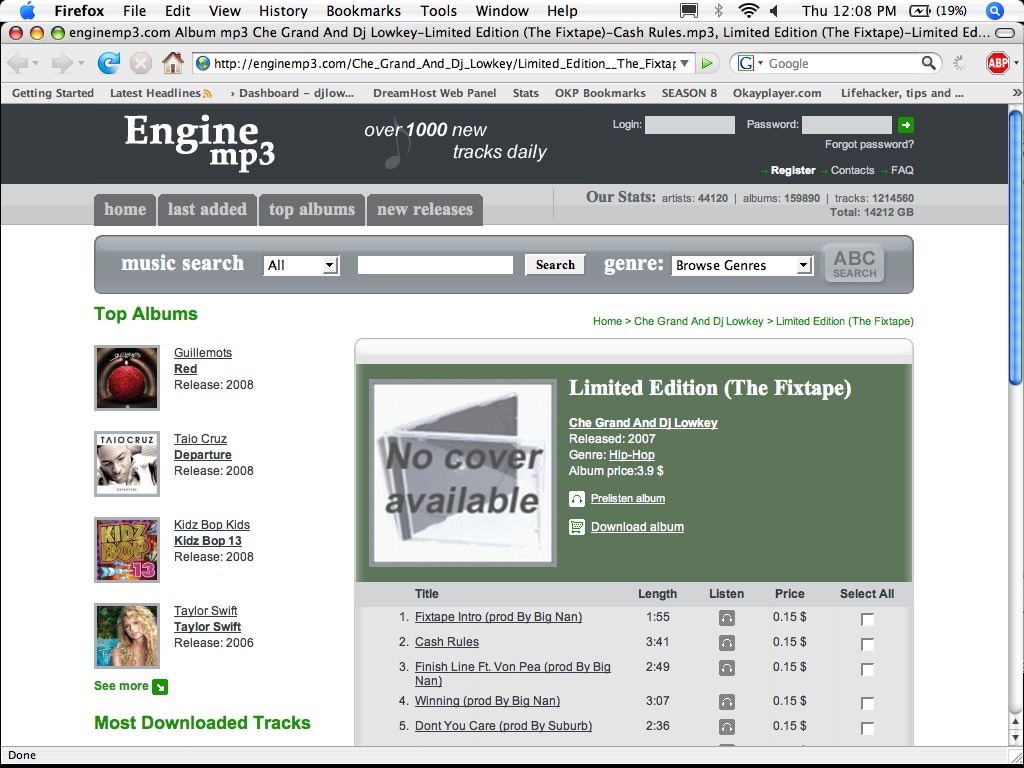Viewport: 1024px width, 768px height.
Task: Click the Password input field
Action: coord(846,125)
